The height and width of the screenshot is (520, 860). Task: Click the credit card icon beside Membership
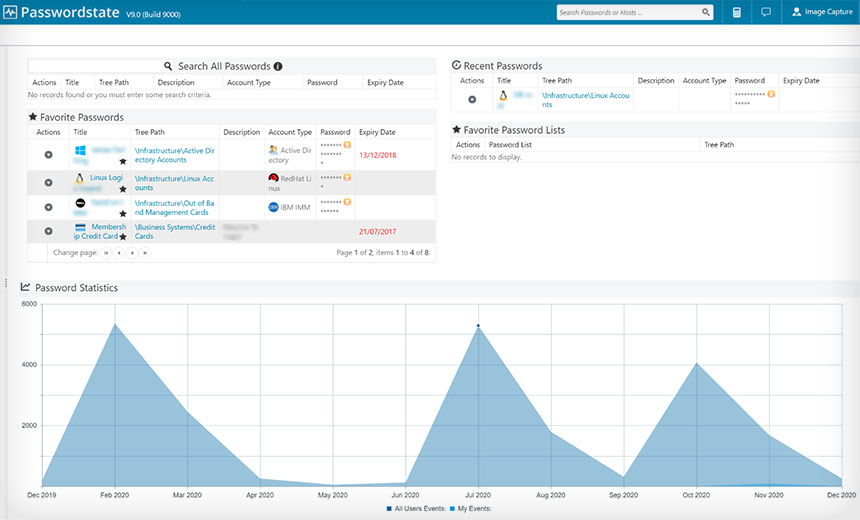pyautogui.click(x=80, y=227)
